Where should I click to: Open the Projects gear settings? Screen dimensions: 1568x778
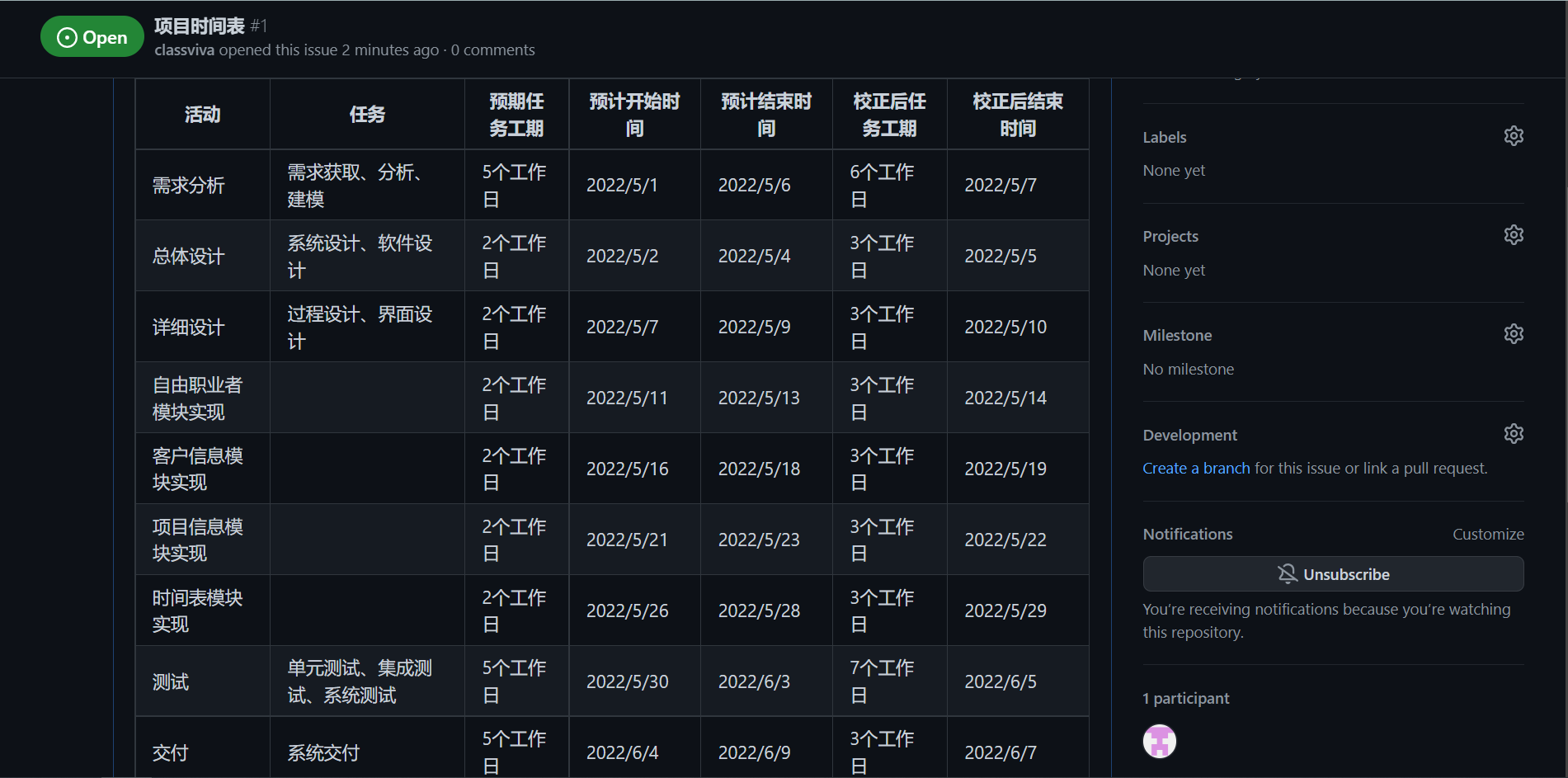(1513, 235)
